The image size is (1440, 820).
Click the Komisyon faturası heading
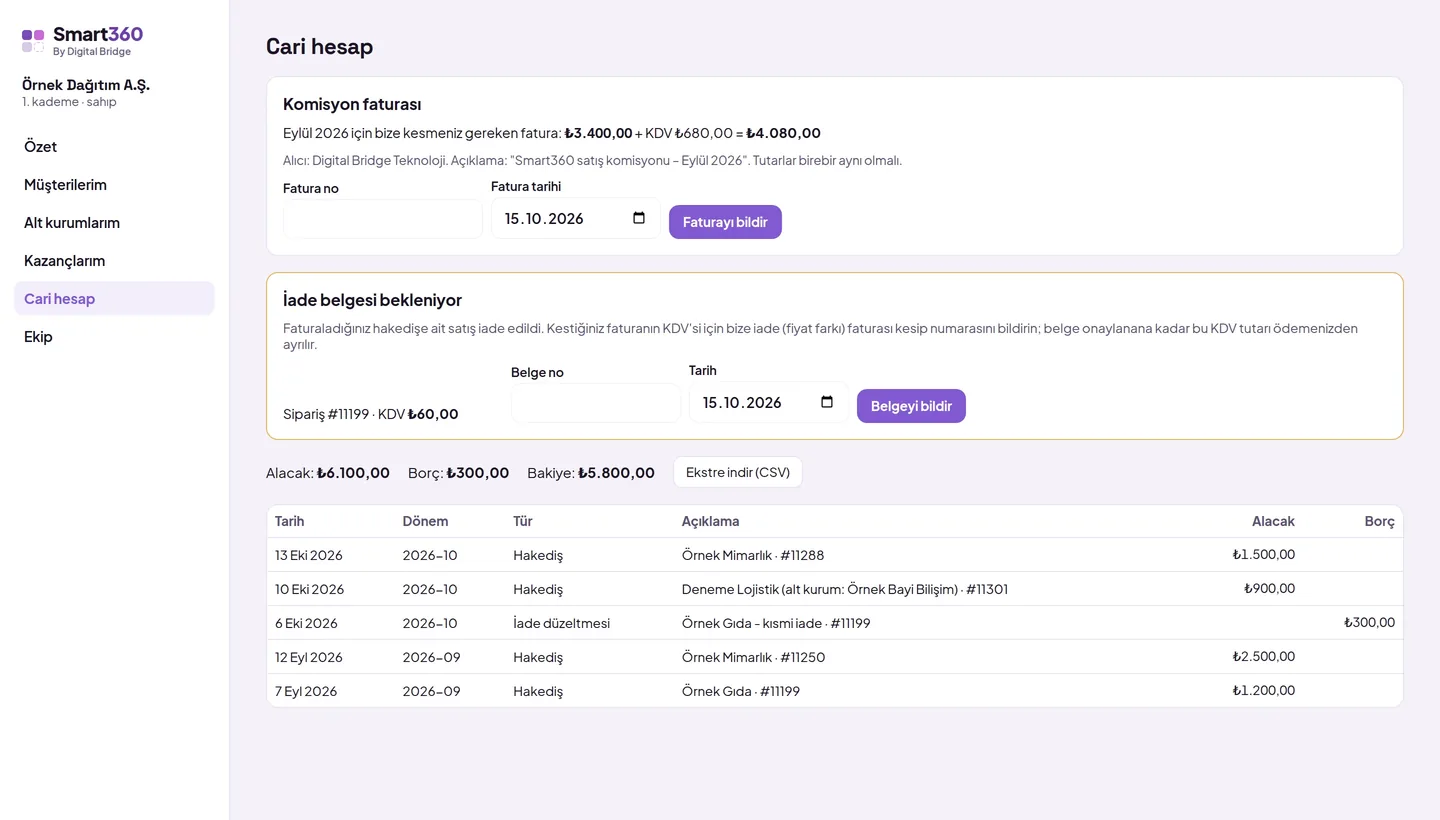tap(352, 104)
